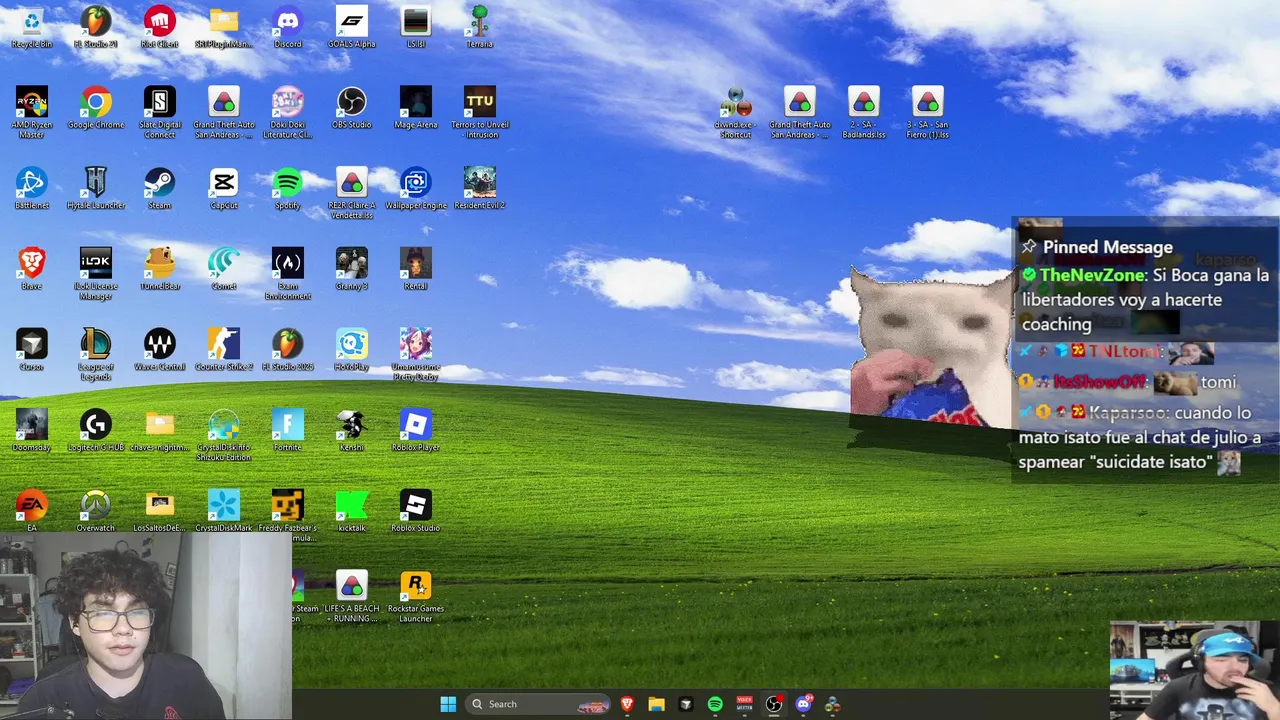This screenshot has height=720, width=1280.
Task: Open the Overwatch shortcut
Action: pos(96,511)
